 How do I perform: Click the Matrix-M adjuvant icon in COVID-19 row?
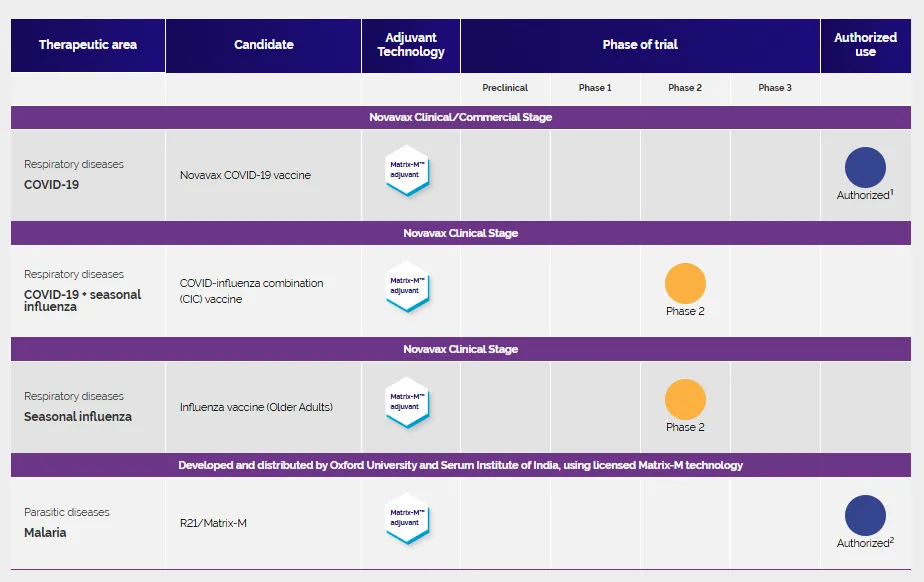click(408, 170)
